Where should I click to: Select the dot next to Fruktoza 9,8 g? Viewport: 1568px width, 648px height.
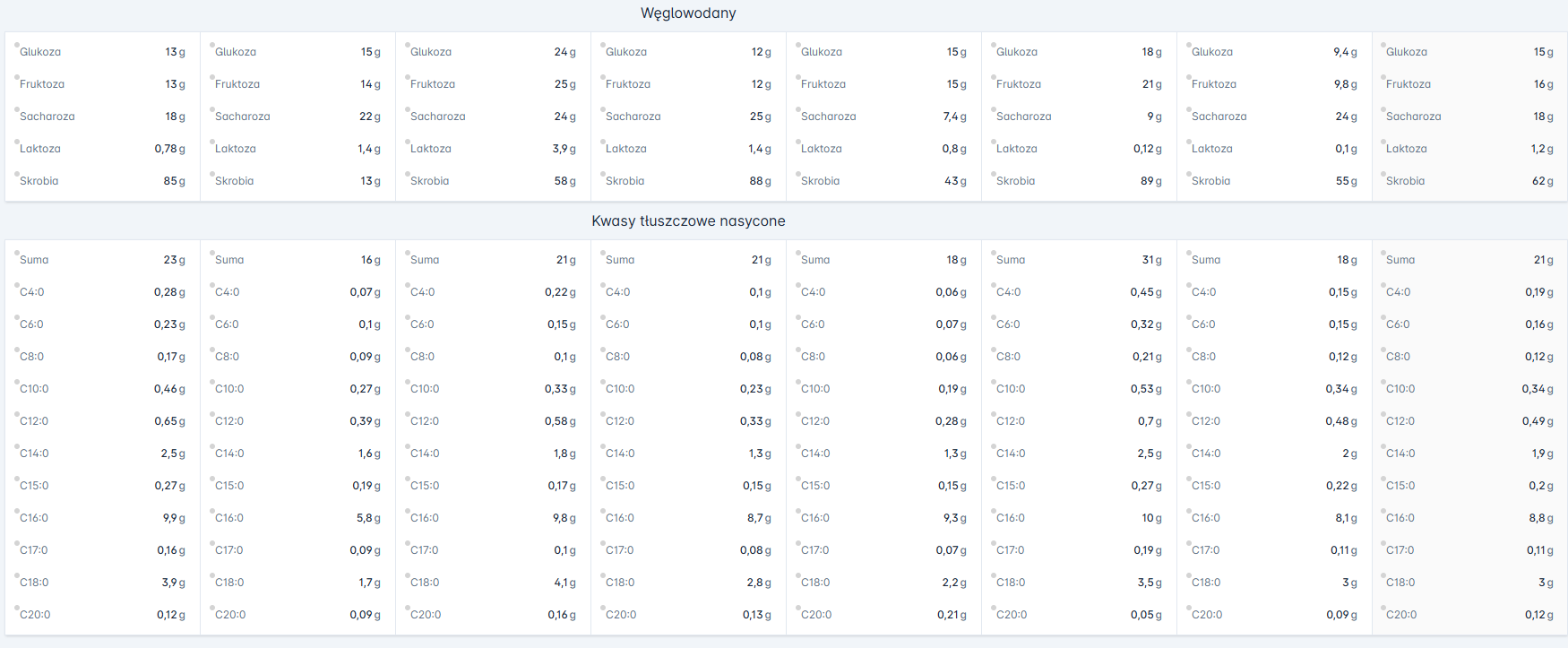pos(1188,76)
